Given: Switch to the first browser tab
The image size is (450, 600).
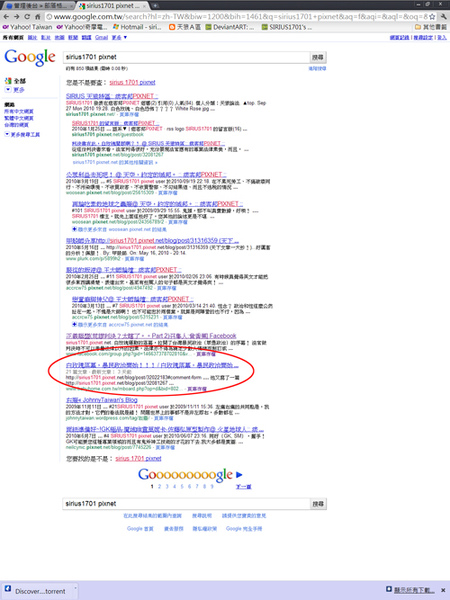Looking at the screenshot, I should [38, 6].
